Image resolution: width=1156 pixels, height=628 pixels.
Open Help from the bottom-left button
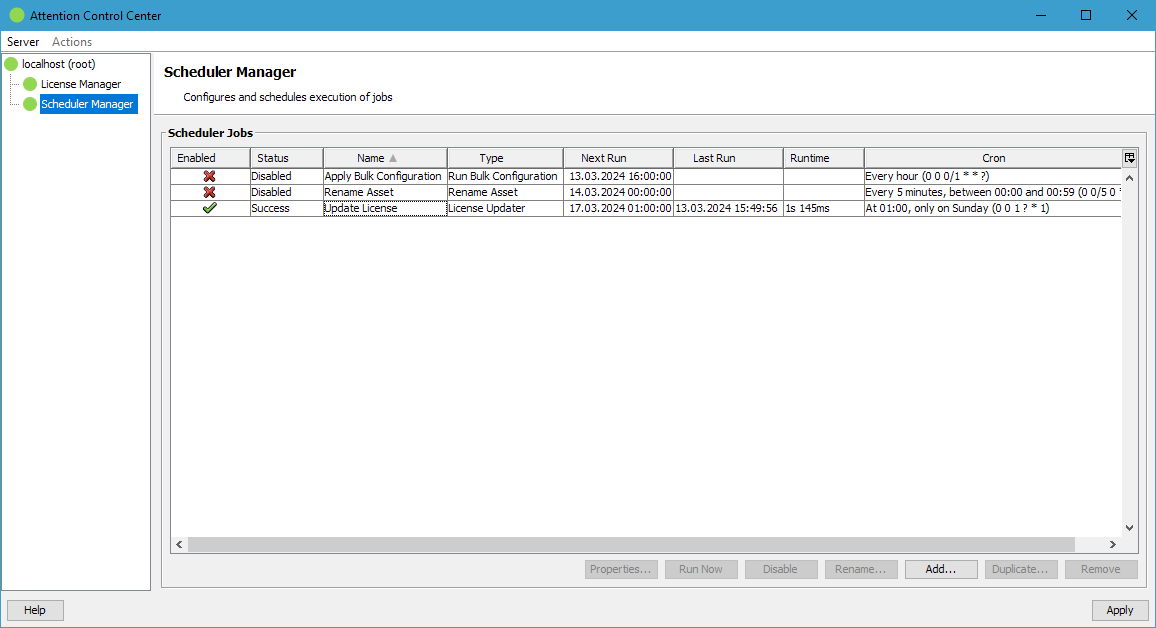35,610
